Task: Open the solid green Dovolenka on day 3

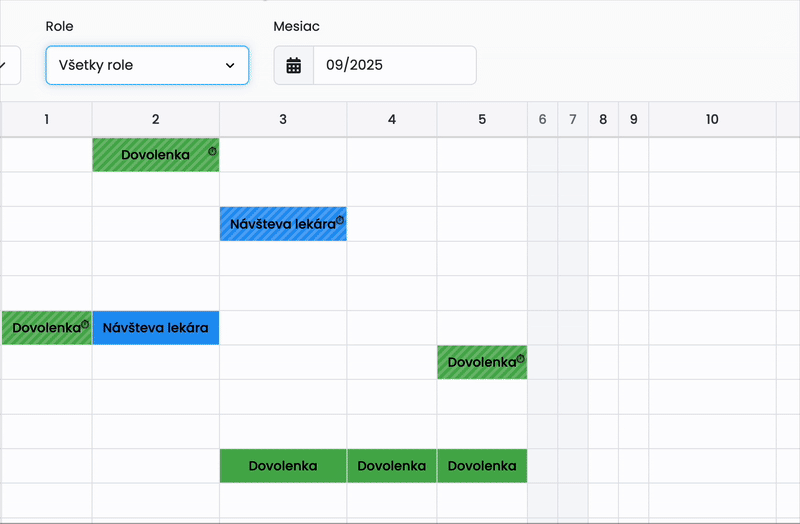Action: coord(283,466)
